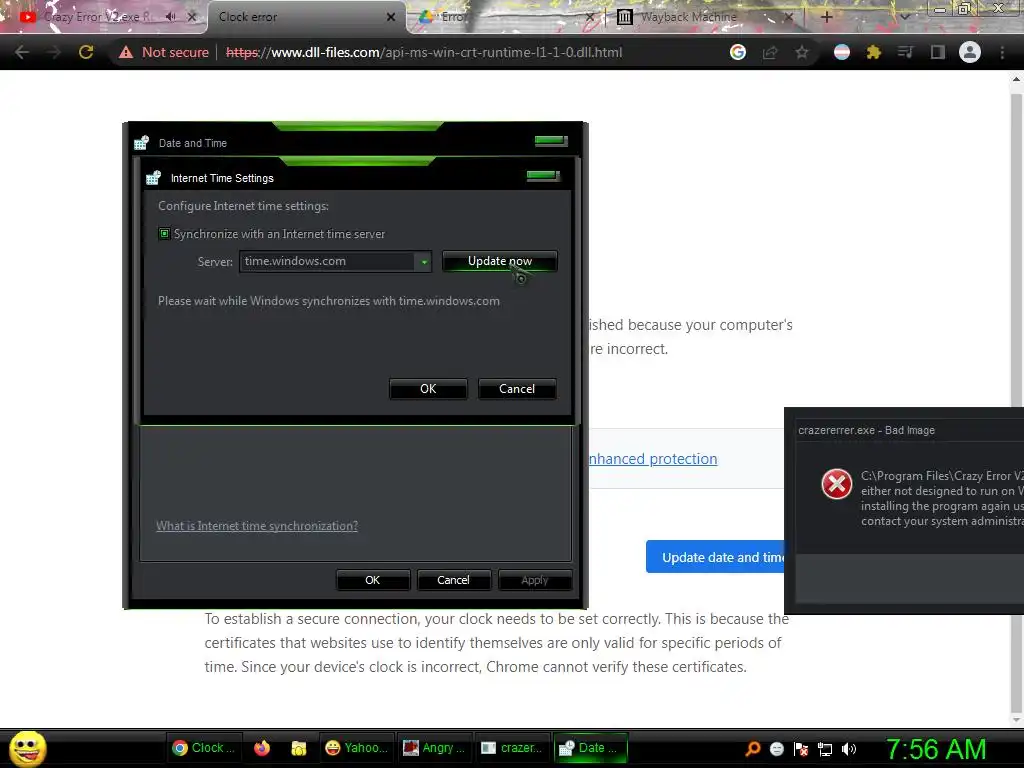Close the Clock error tab
This screenshot has height=768, width=1024.
(x=391, y=17)
